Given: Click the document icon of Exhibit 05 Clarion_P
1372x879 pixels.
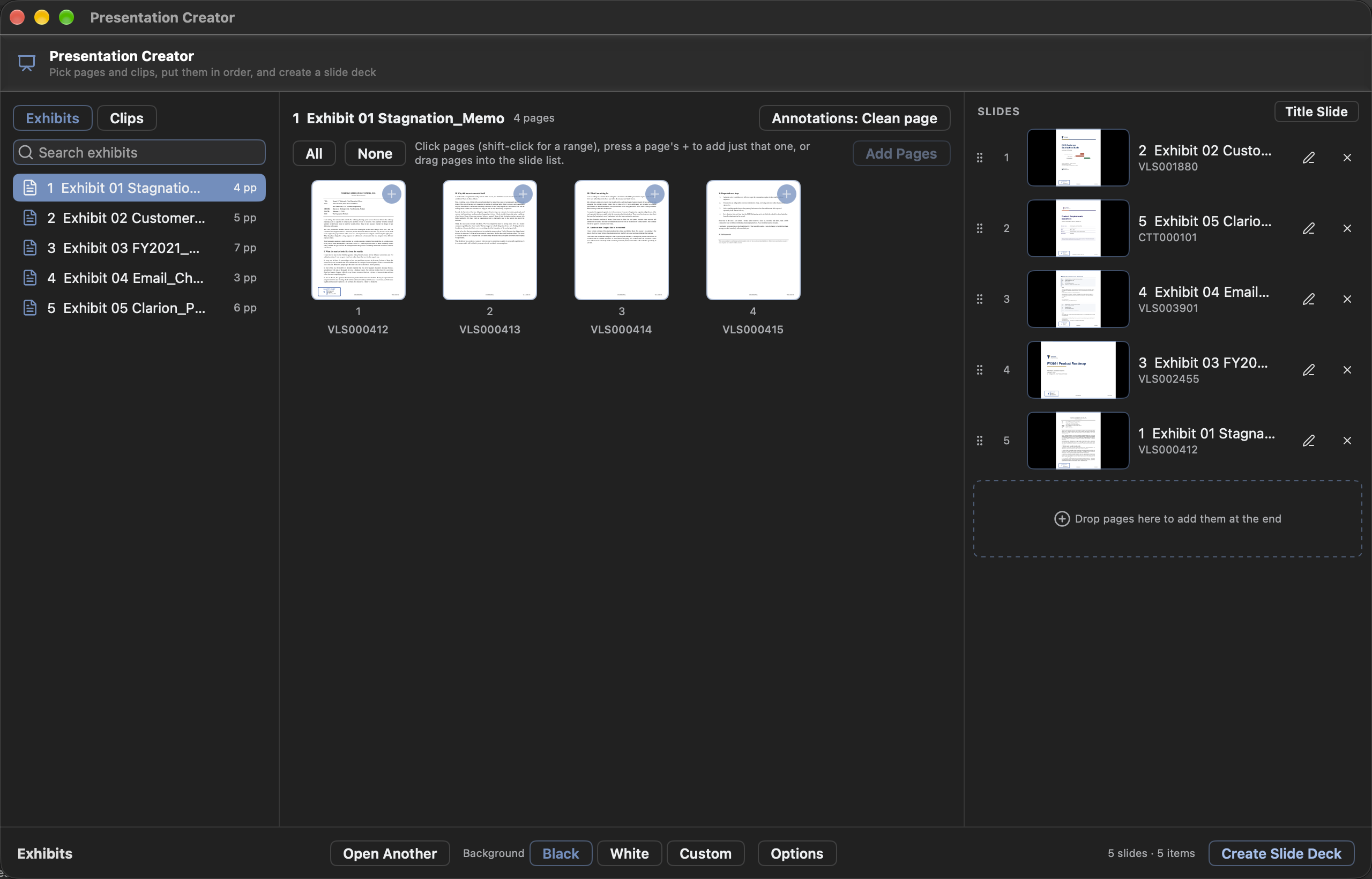Looking at the screenshot, I should [x=29, y=308].
